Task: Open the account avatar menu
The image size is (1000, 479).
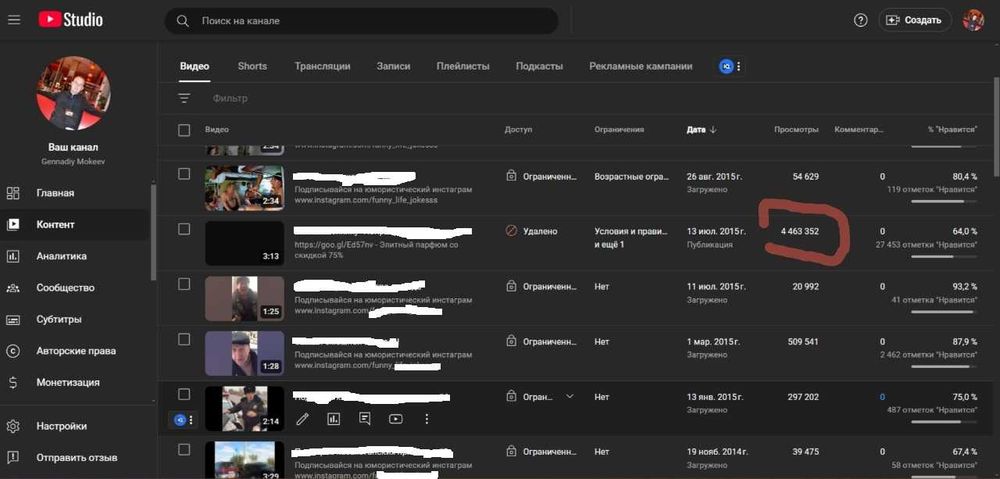Action: click(x=973, y=20)
